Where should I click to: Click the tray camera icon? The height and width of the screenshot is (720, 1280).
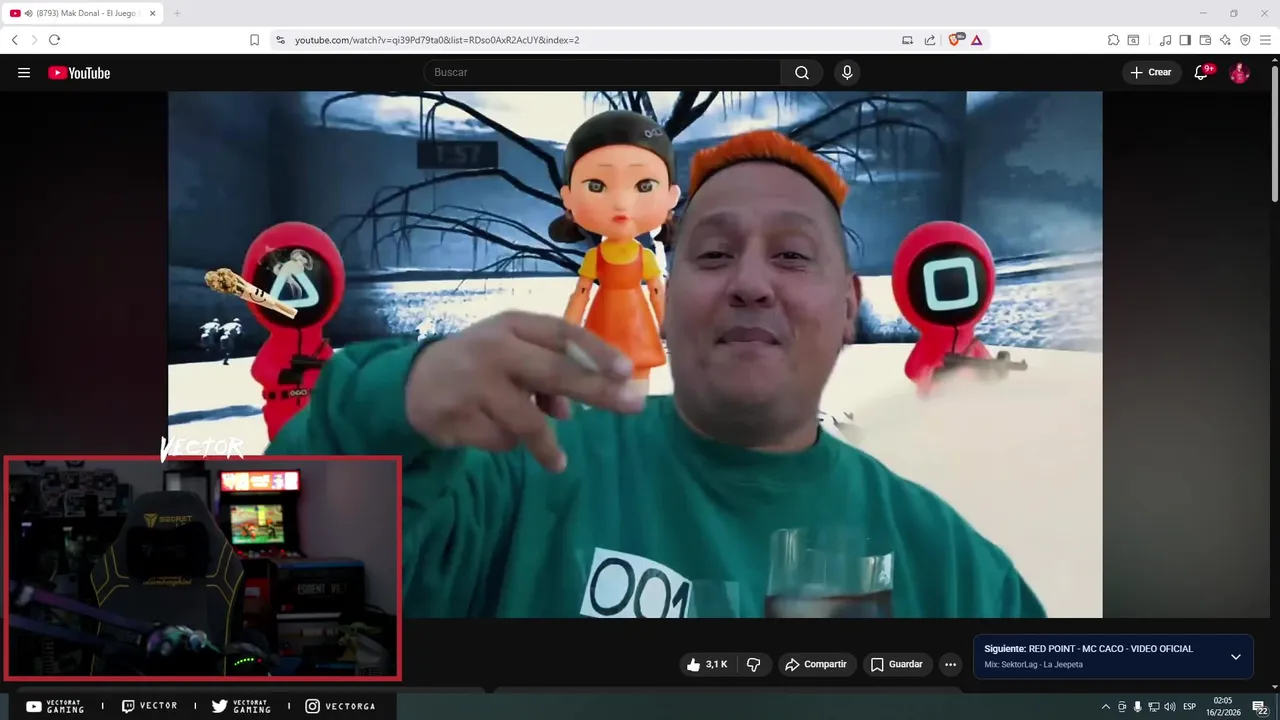[x=1122, y=707]
